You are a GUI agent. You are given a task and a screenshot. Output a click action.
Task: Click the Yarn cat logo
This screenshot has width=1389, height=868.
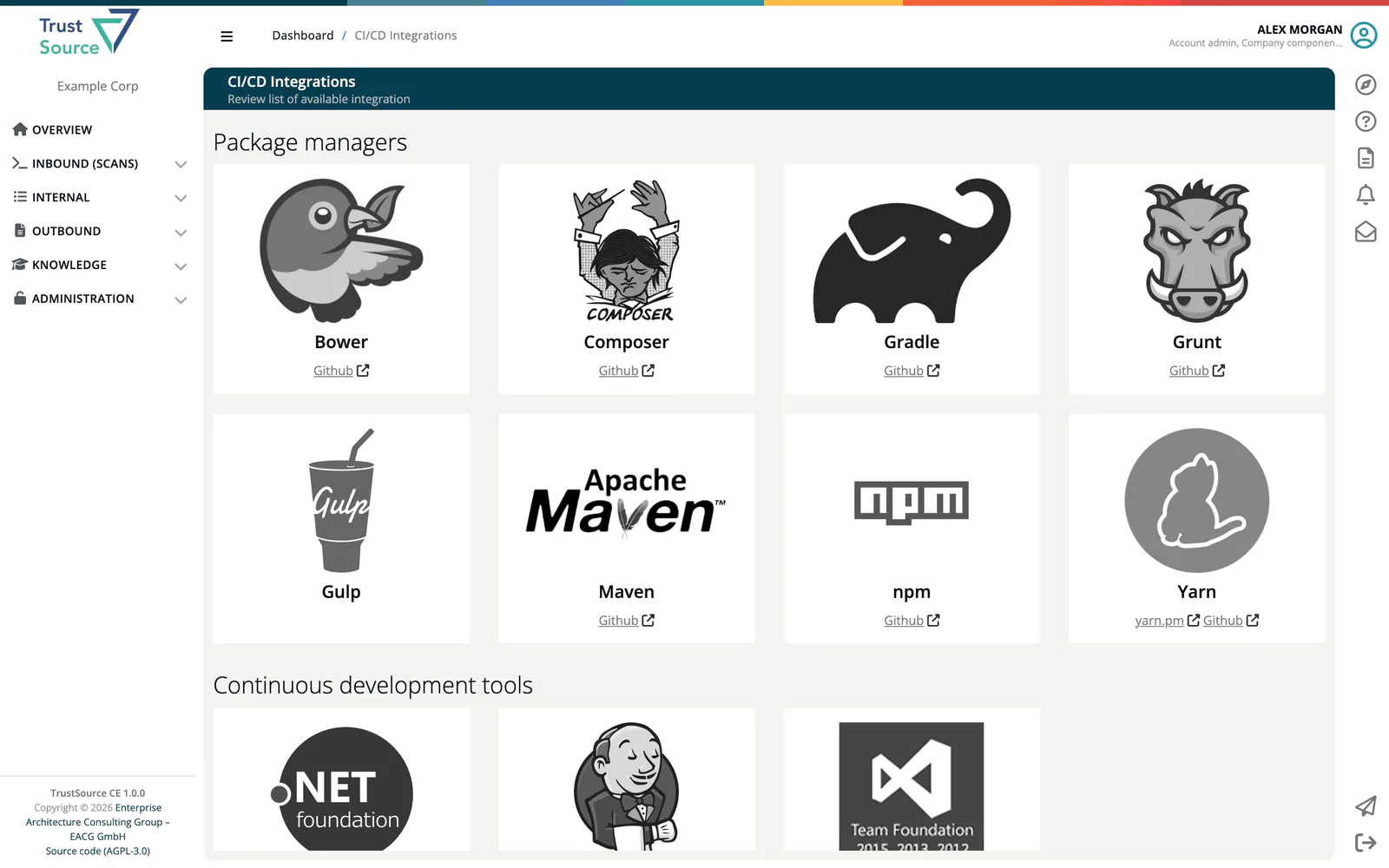(x=1196, y=501)
